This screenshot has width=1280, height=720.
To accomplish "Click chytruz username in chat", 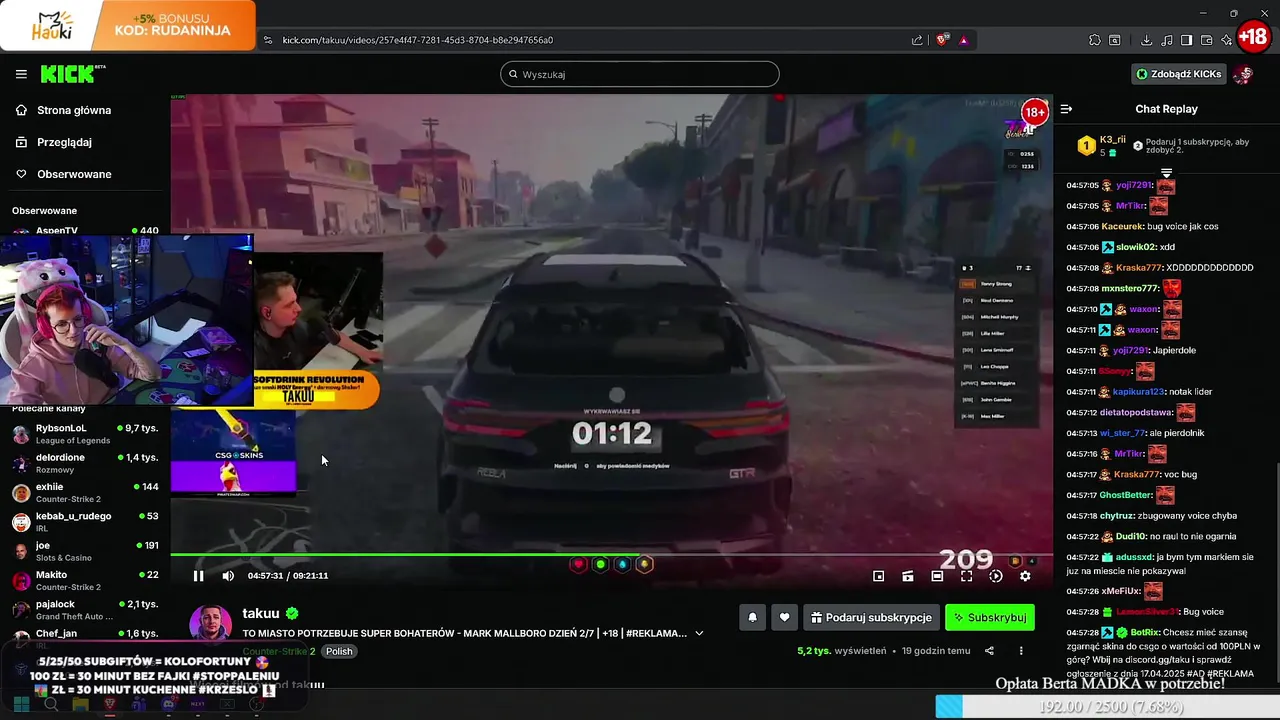I will (1116, 516).
